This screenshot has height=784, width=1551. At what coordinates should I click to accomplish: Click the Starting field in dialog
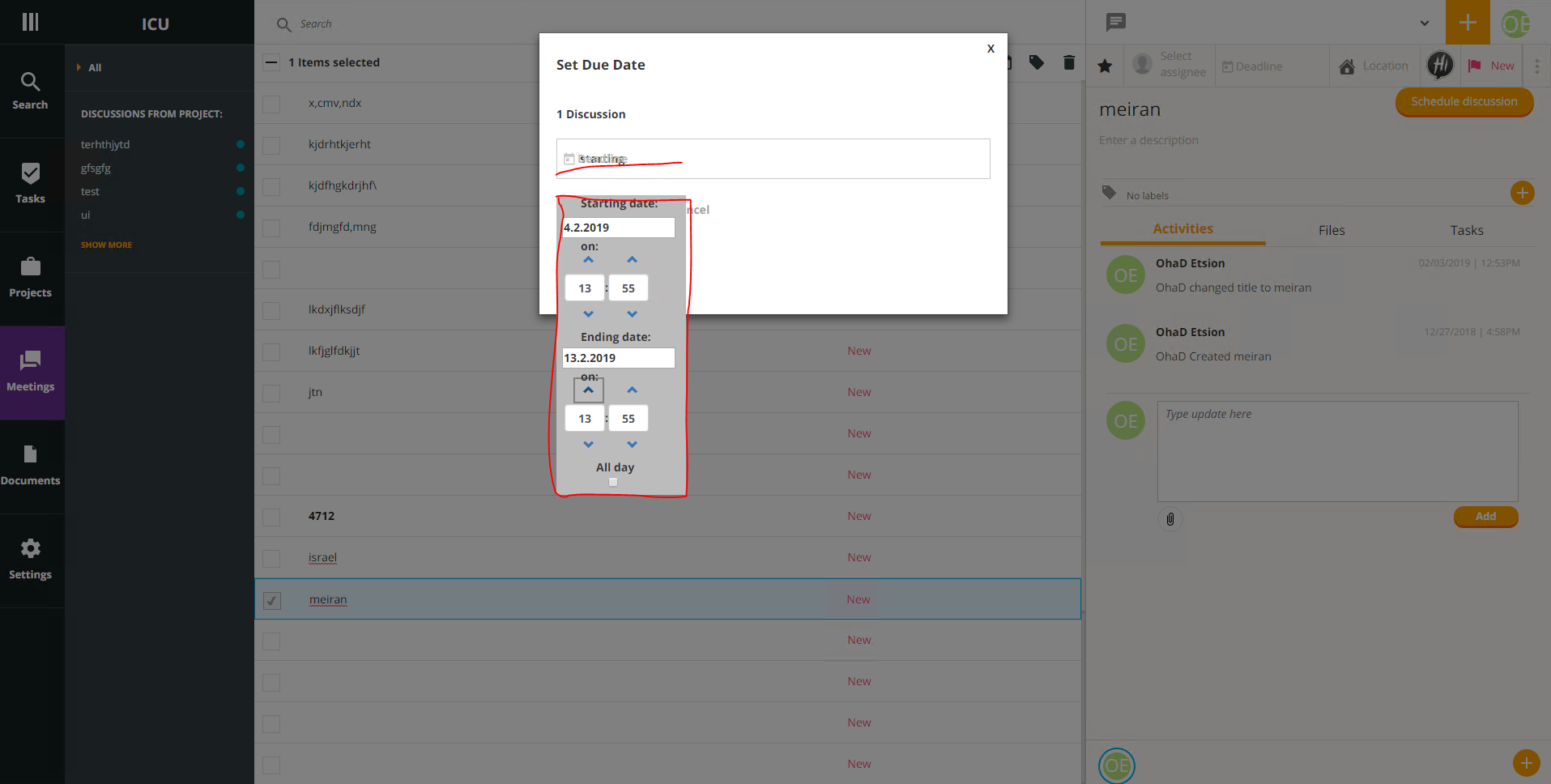tap(773, 159)
